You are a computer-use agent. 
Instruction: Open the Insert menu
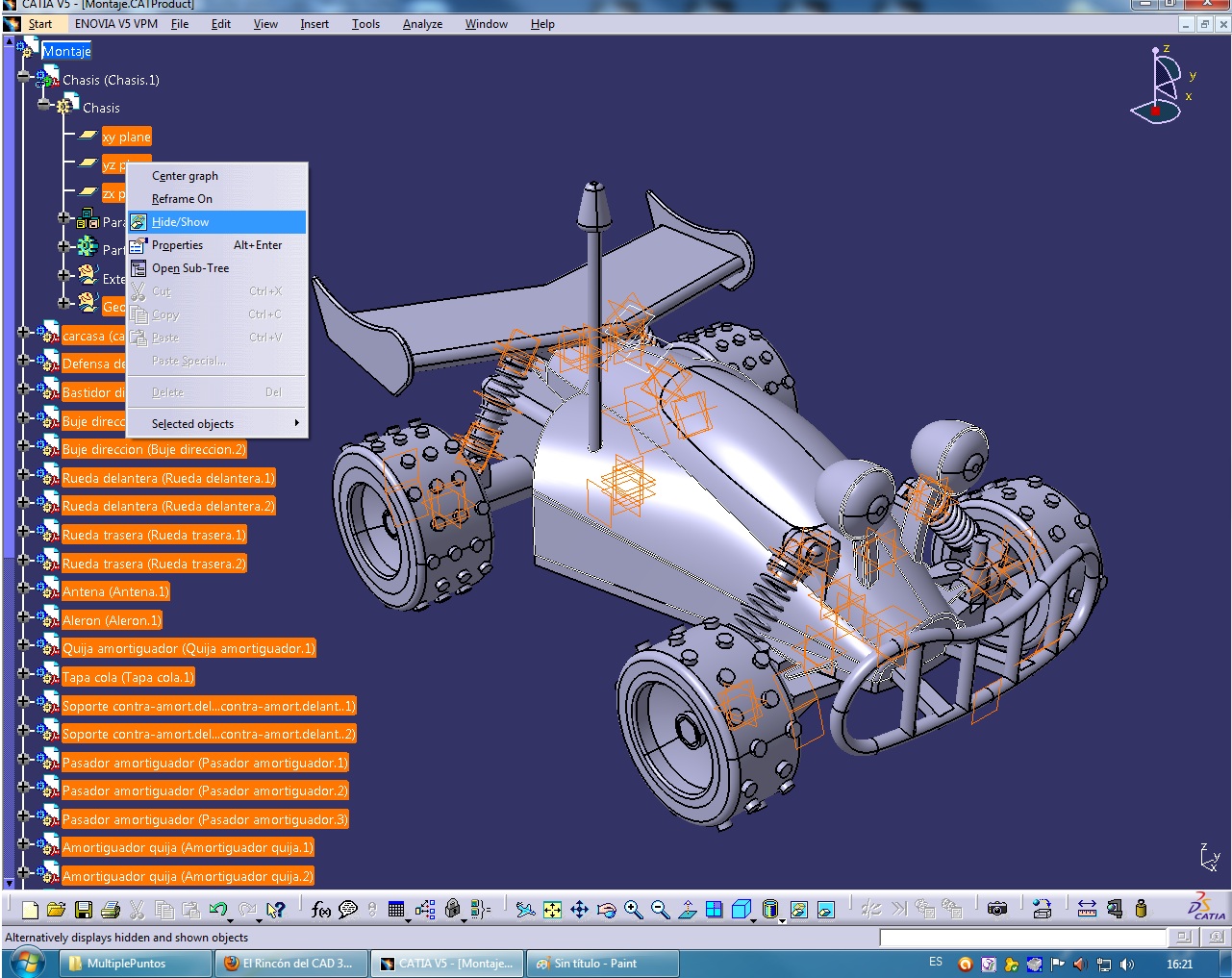314,24
